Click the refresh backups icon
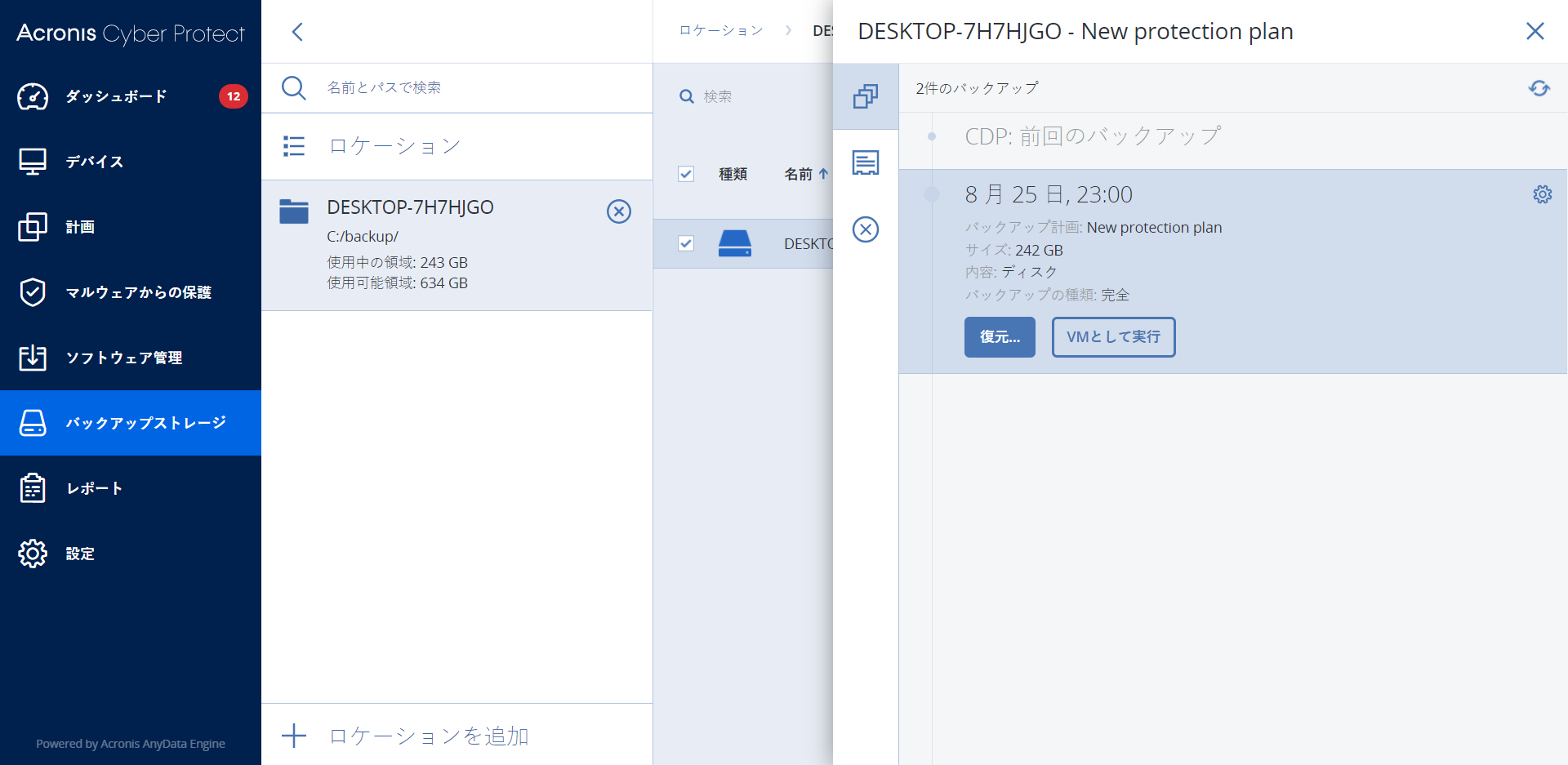Screen dimensions: 1568x765 (1539, 88)
